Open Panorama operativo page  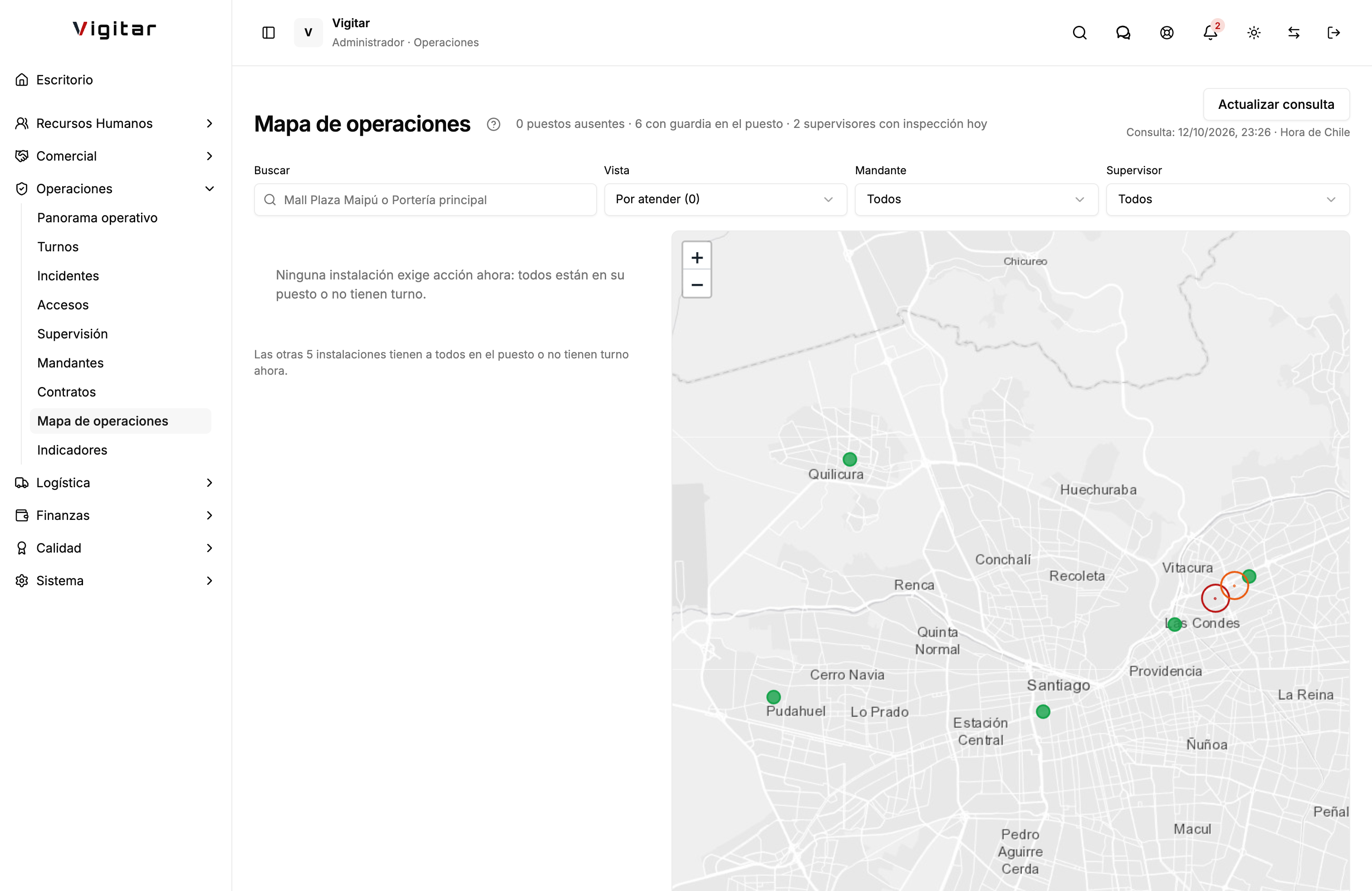pyautogui.click(x=121, y=218)
